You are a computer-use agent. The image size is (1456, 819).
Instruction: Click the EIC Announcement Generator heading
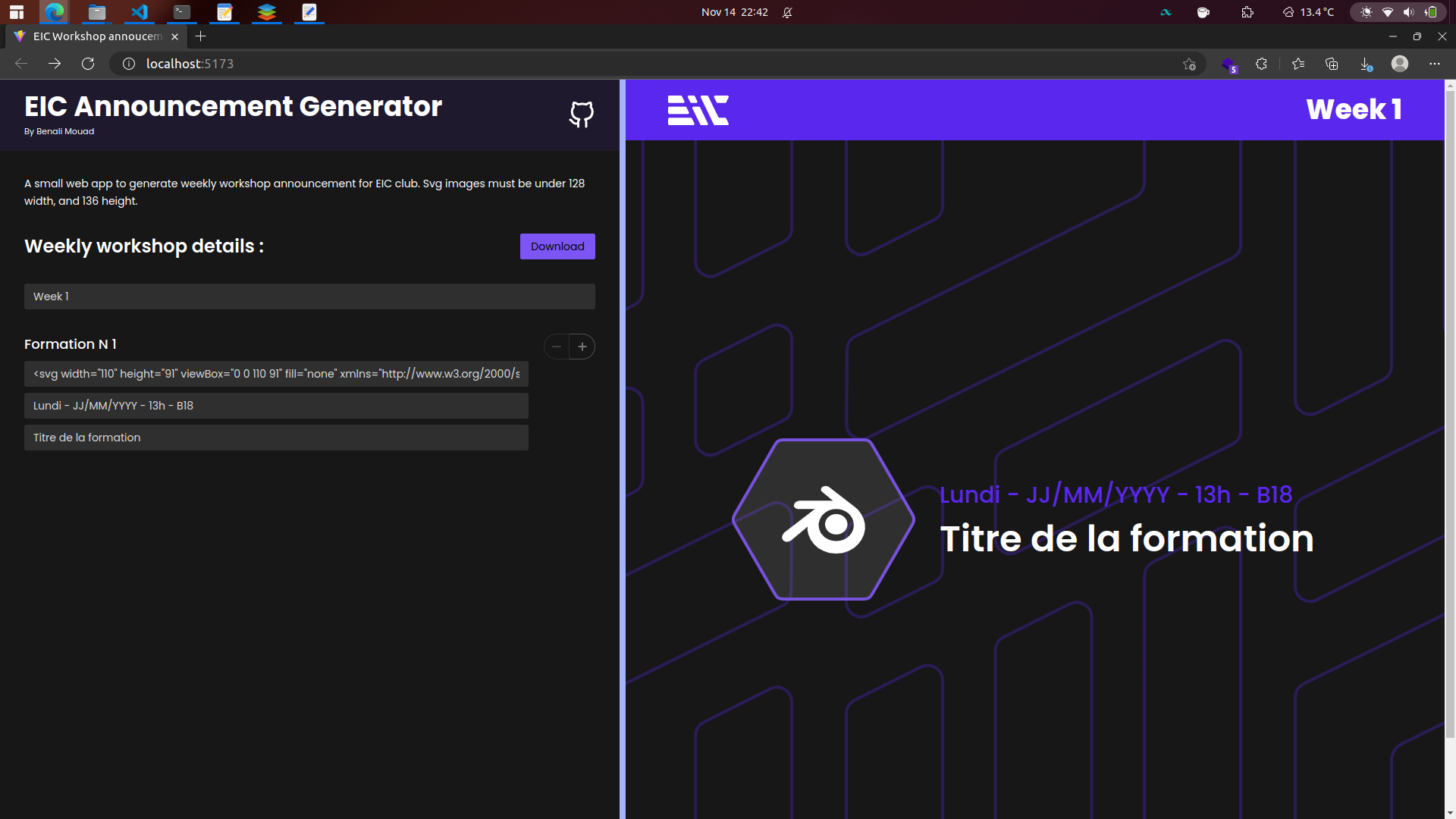pos(233,107)
